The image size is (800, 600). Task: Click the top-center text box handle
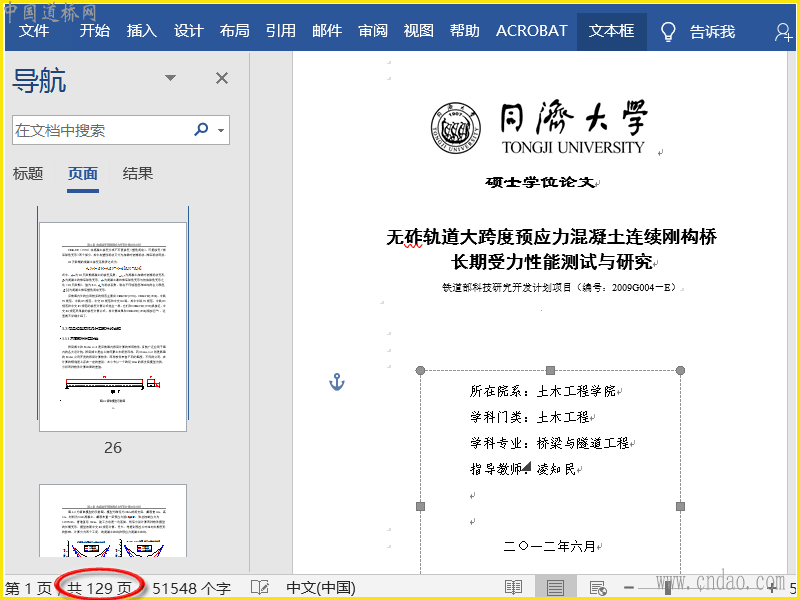(x=551, y=370)
